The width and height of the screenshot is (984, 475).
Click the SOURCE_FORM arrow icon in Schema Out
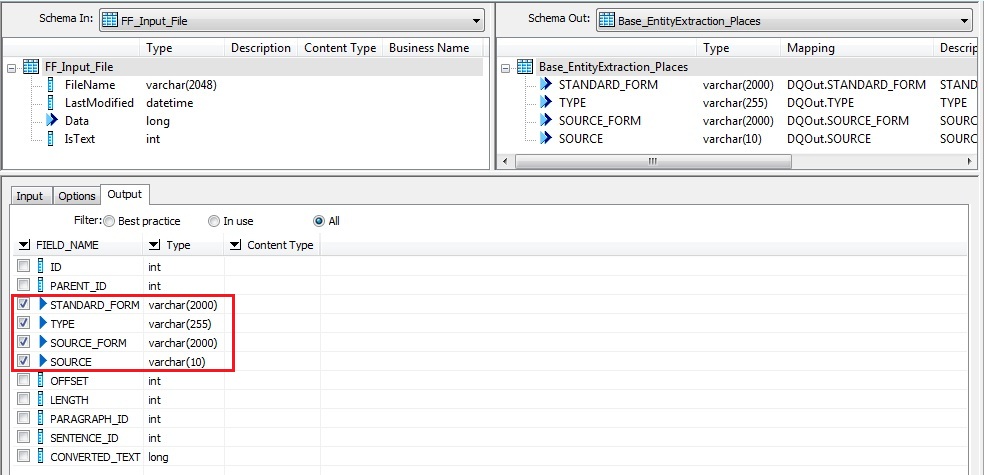click(x=546, y=120)
